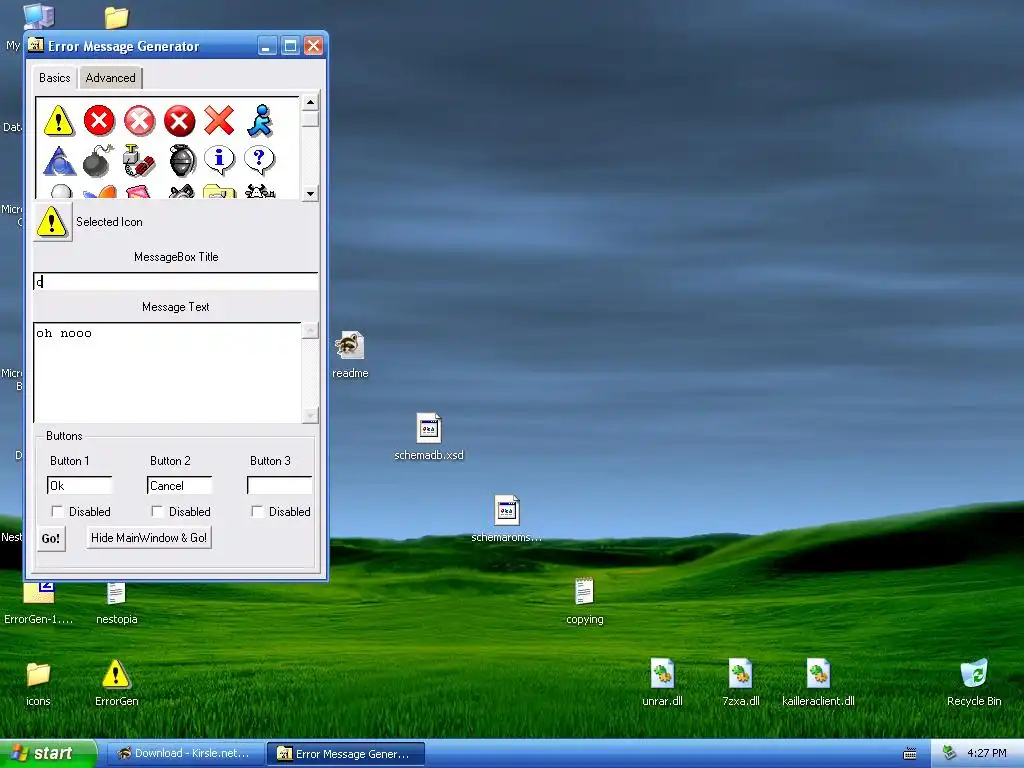The image size is (1024, 768).
Task: Pick the bright red circle X error icon
Action: (x=99, y=121)
